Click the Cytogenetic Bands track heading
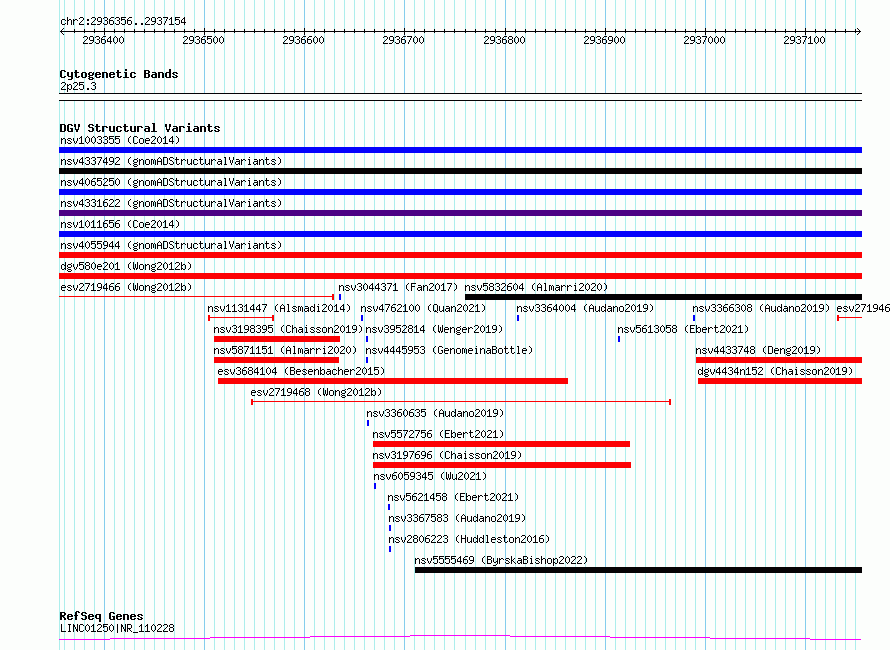Image resolution: width=890 pixels, height=650 pixels. (119, 74)
